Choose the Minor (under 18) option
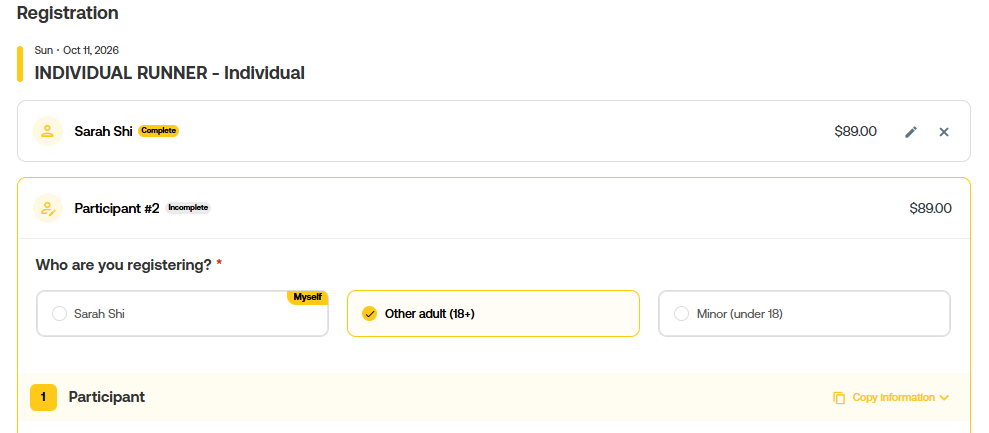 click(x=682, y=314)
